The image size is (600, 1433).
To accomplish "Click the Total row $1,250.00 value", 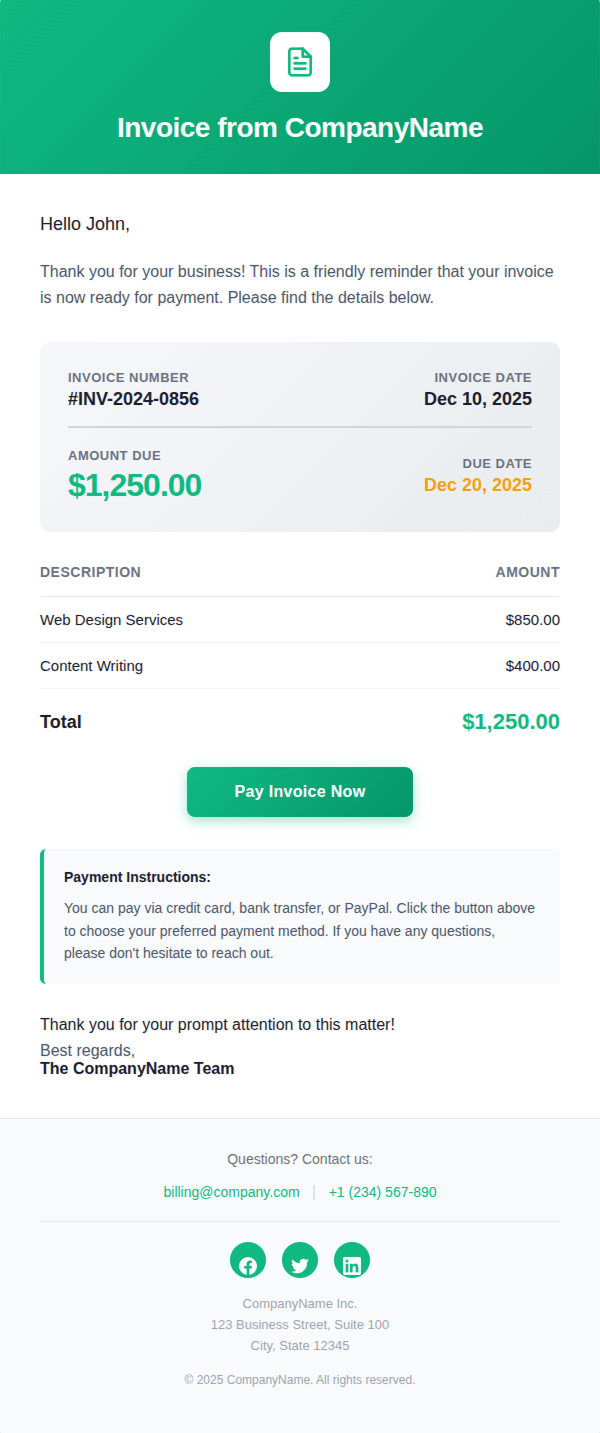I will (511, 722).
